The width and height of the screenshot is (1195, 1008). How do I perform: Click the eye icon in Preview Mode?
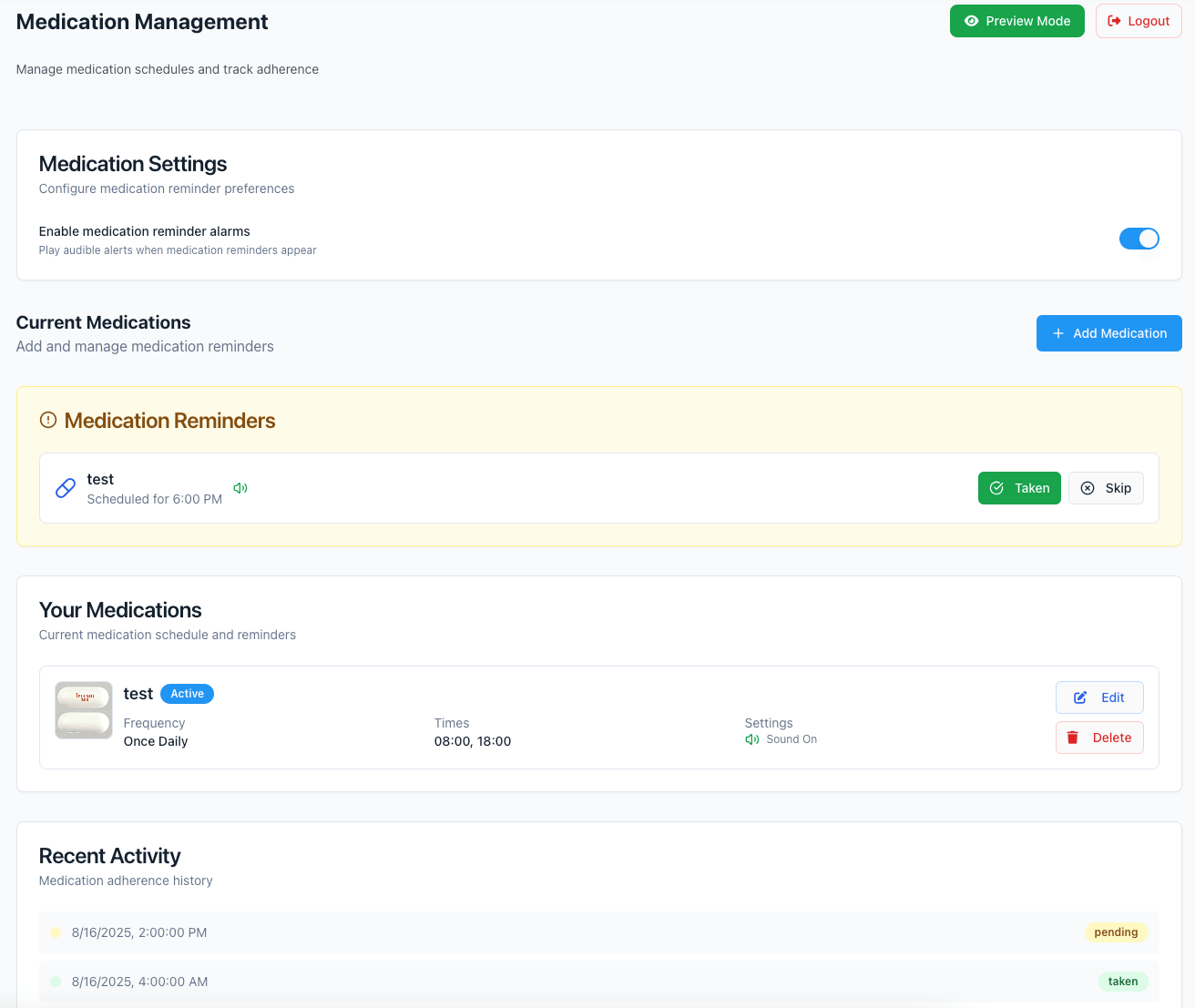[971, 21]
